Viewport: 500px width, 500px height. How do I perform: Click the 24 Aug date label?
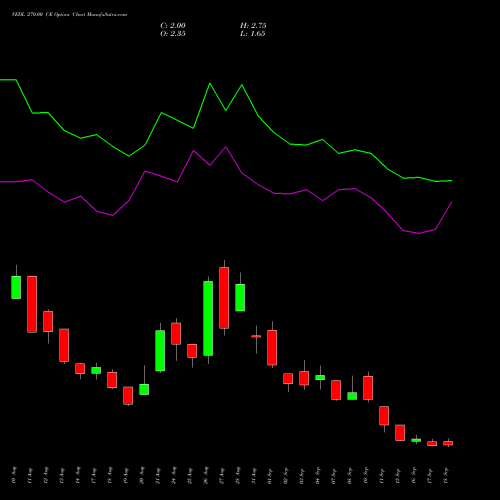(x=174, y=475)
